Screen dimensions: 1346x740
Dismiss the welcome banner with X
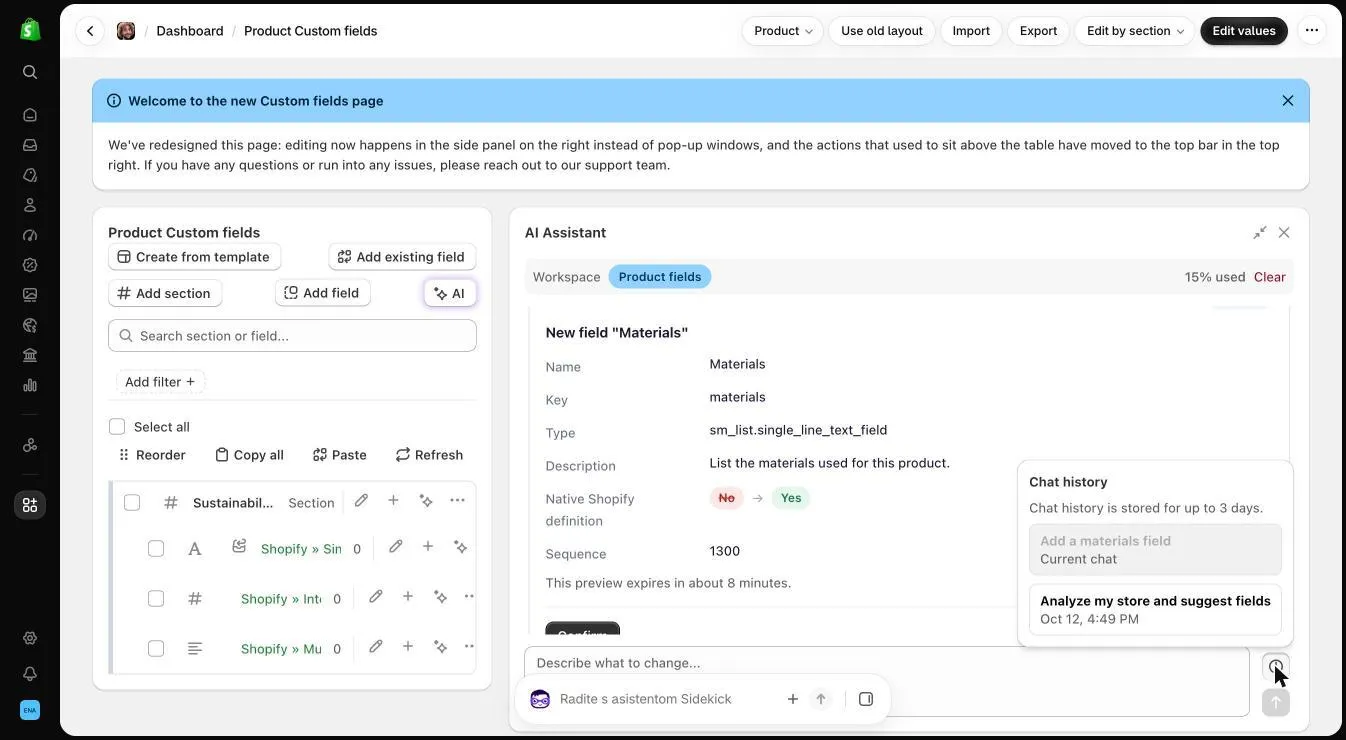(x=1288, y=101)
